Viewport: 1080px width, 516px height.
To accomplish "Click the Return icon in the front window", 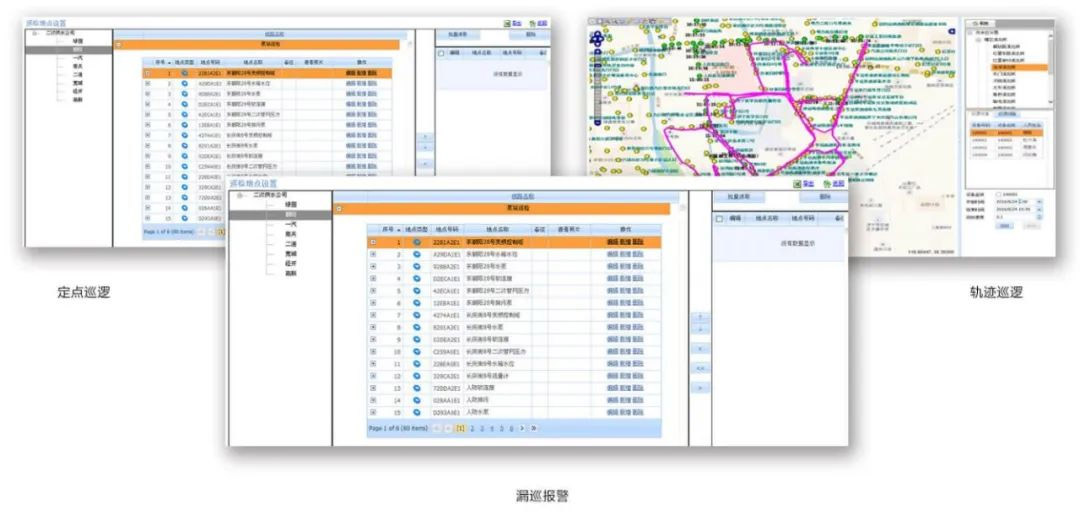I will tap(827, 184).
